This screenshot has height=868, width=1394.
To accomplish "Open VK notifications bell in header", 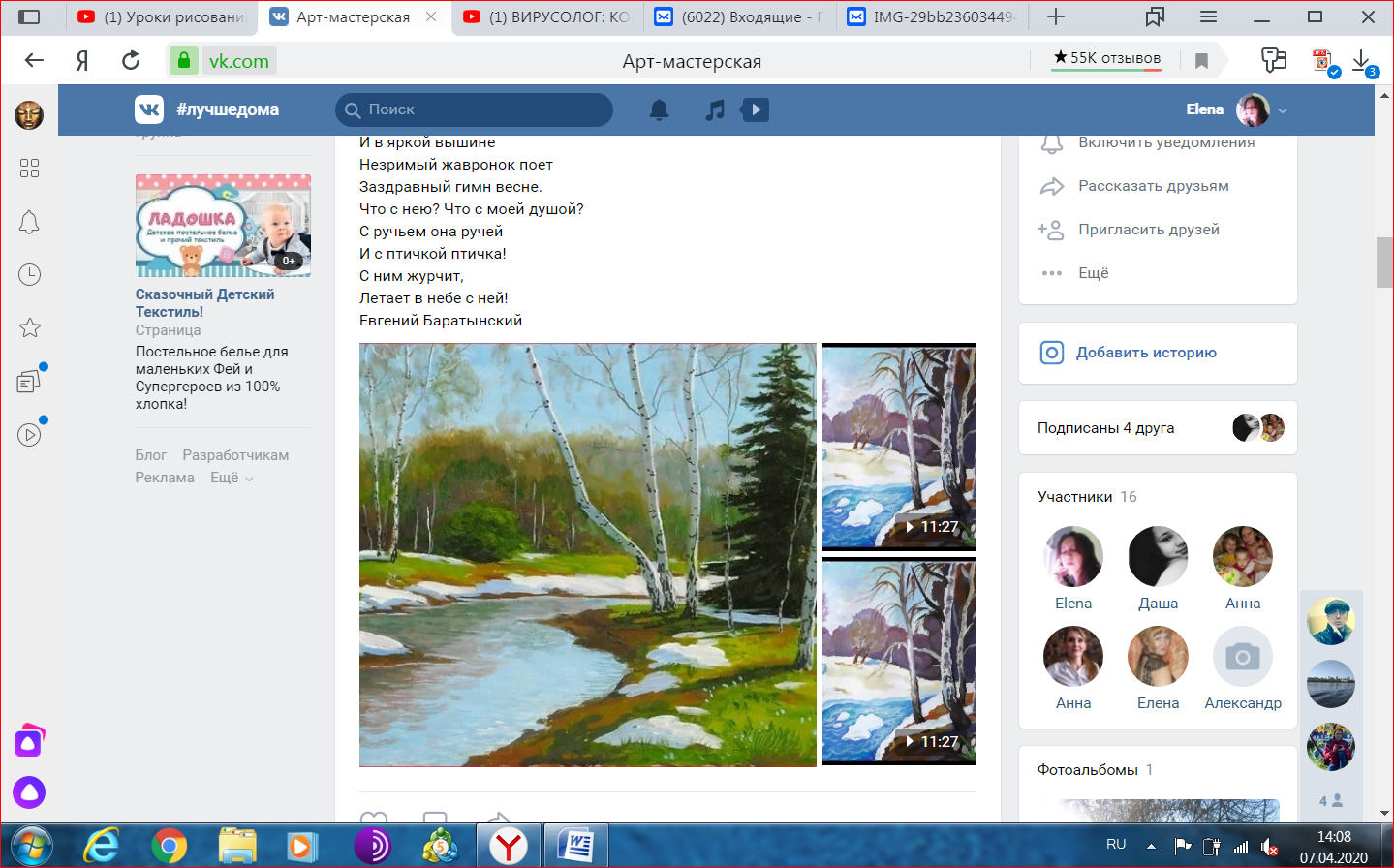I will click(659, 109).
